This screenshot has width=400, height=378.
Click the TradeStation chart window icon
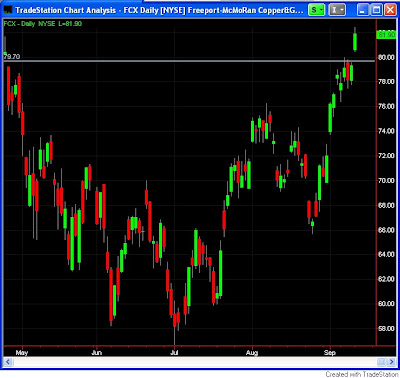(x=8, y=10)
